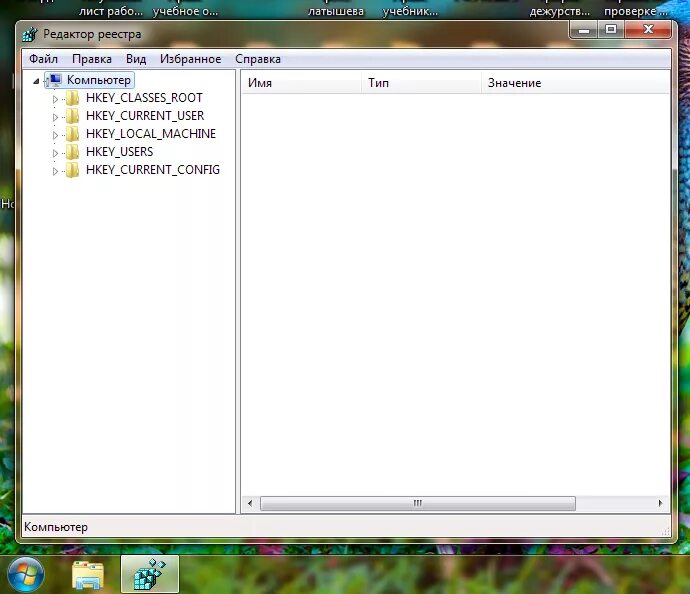Click the horizontal scrollbar right arrow
Viewport: 690px width, 594px height.
[660, 503]
